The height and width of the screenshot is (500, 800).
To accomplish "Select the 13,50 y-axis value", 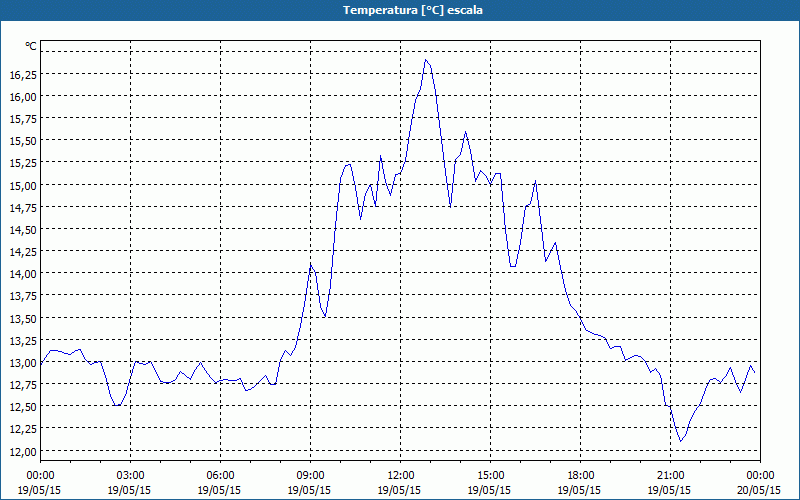I will pyautogui.click(x=23, y=318).
